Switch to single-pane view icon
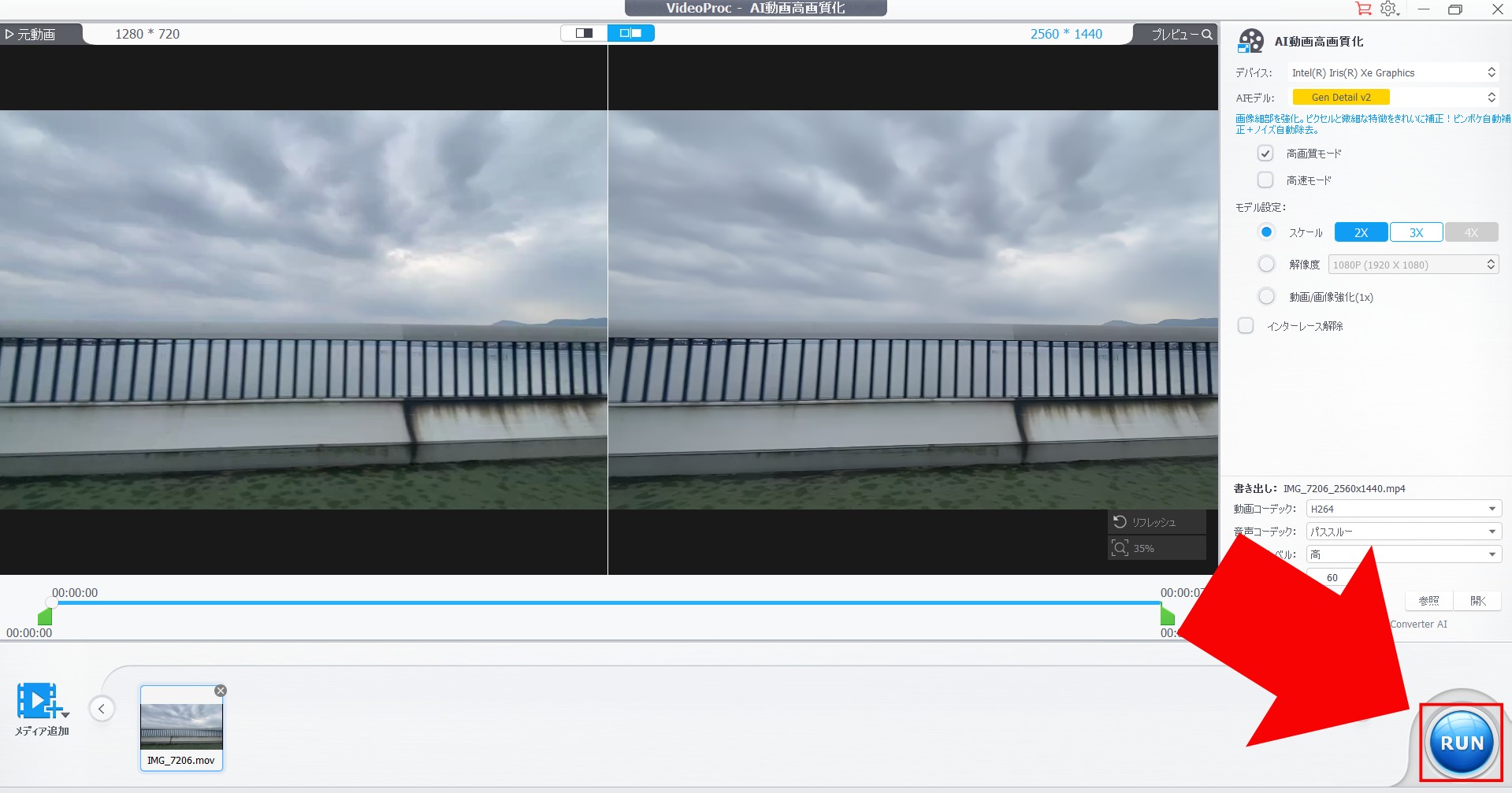 584,33
